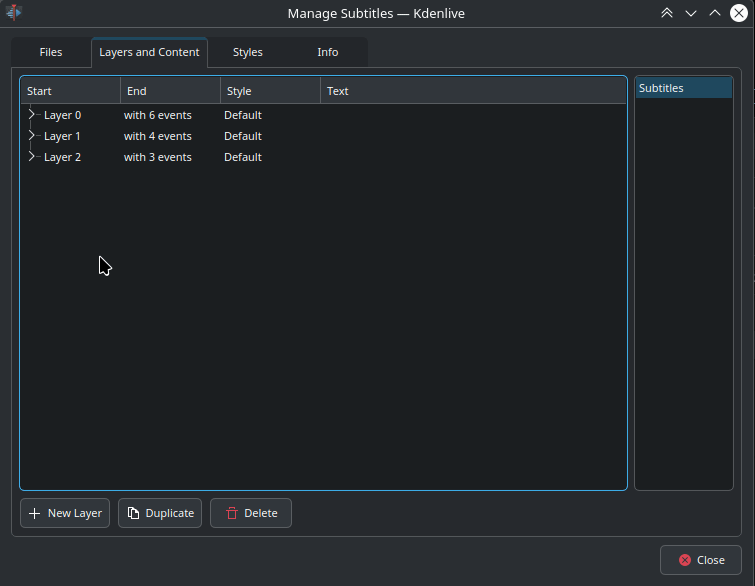Select the Layers and Content tab
The image size is (755, 586).
[149, 52]
